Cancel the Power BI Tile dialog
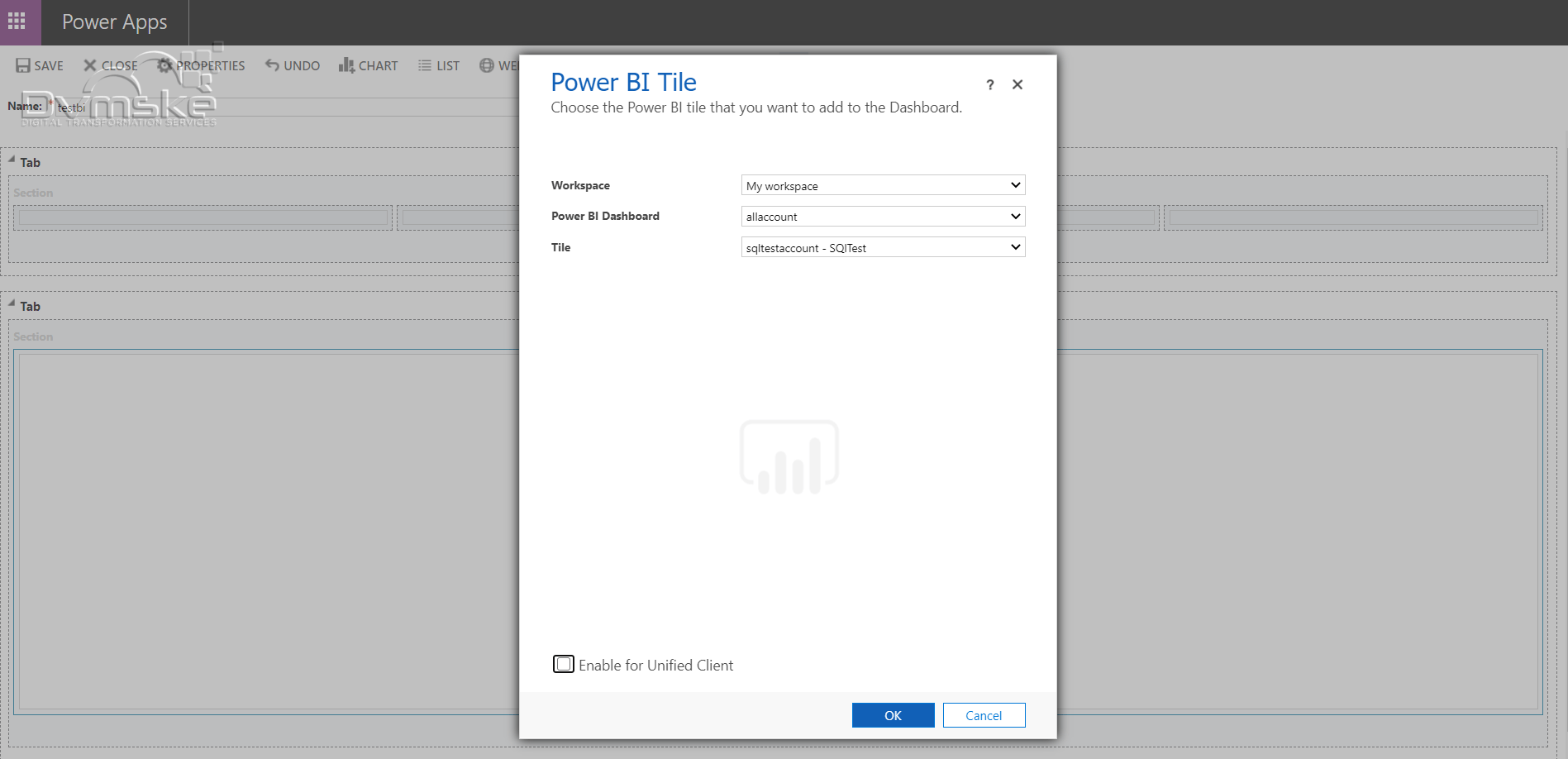Screen dimensions: 1568x759 click(x=983, y=714)
